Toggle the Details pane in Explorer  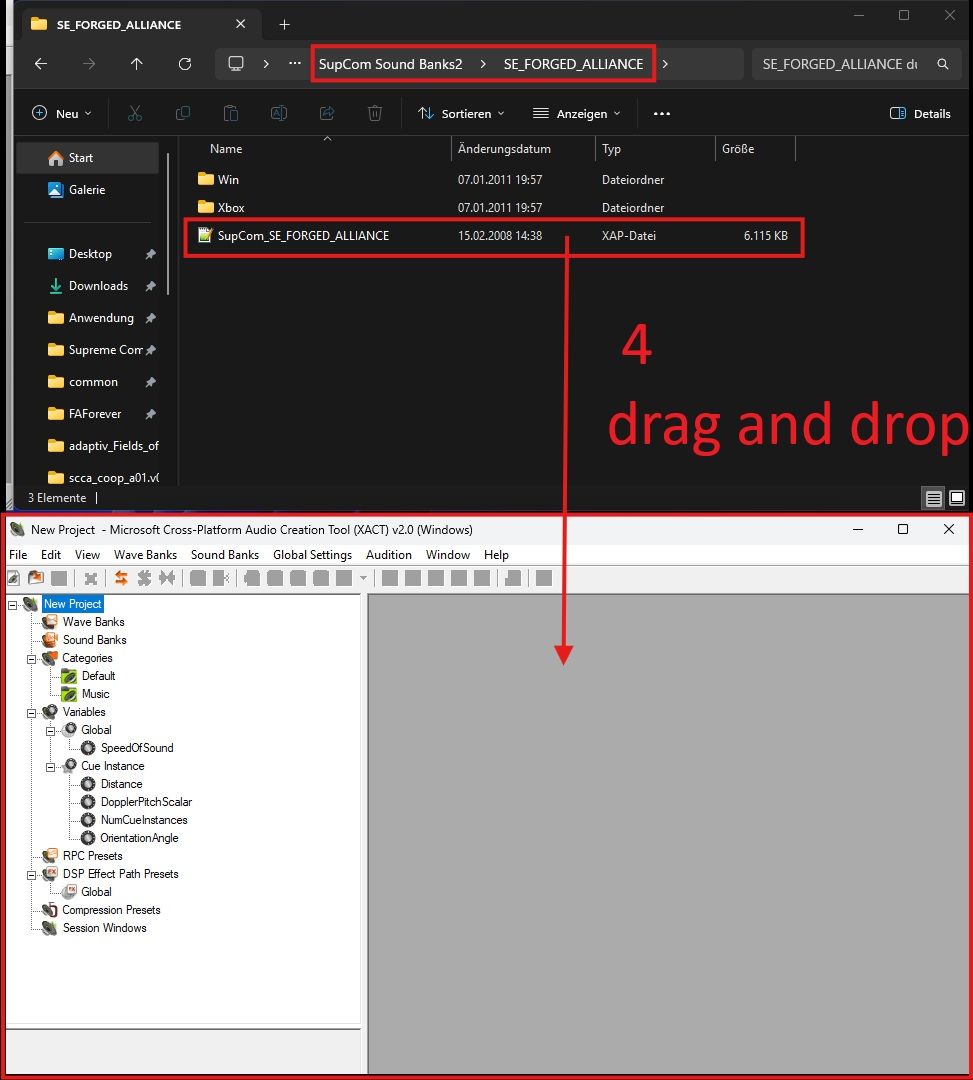(x=920, y=114)
